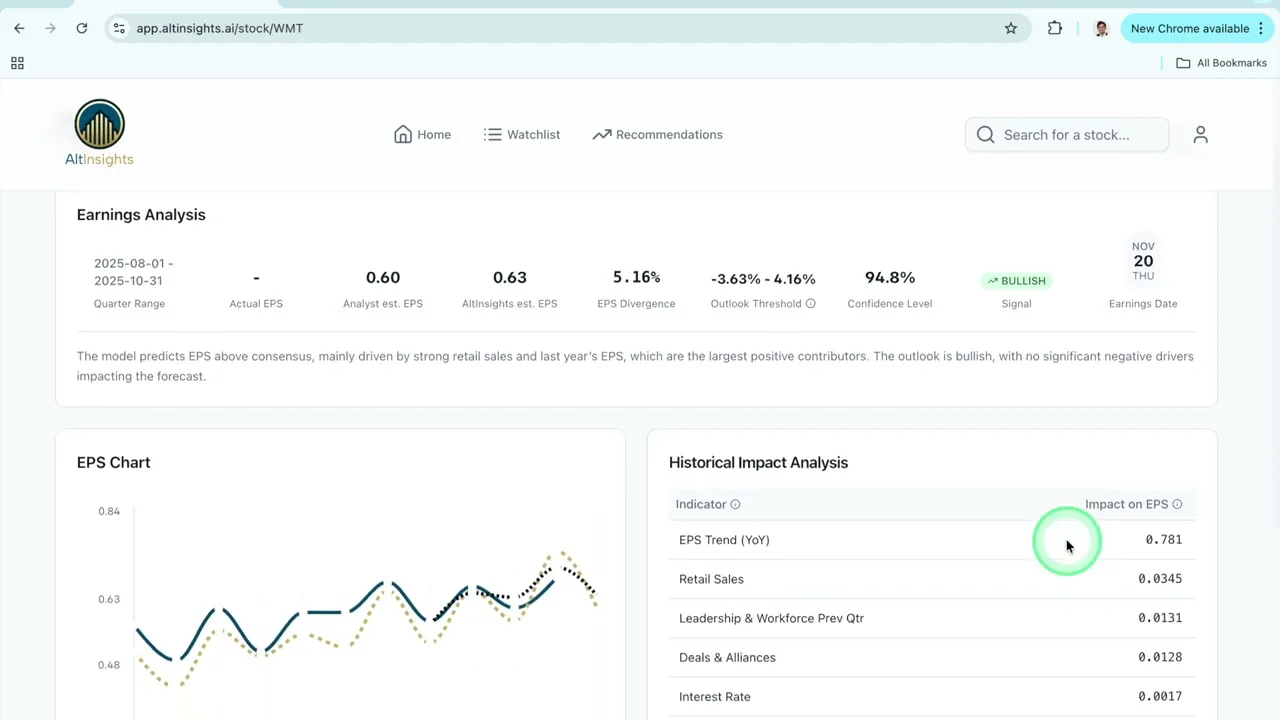
Task: Click the info icon beside Impact on EPS
Action: 1177,505
